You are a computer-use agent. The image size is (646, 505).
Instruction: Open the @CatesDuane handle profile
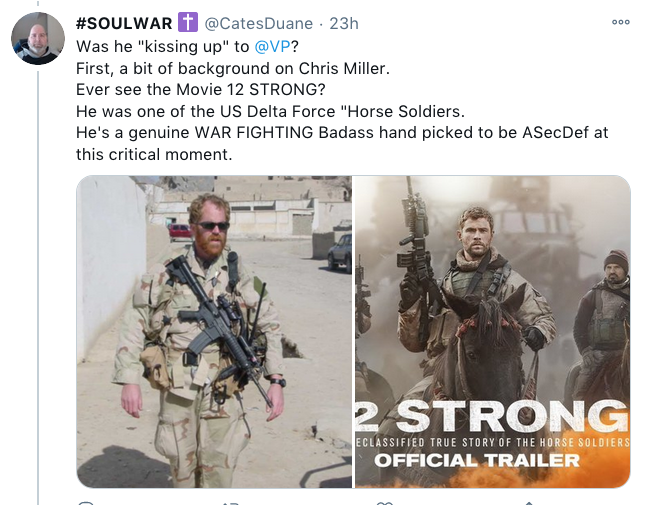pos(259,23)
